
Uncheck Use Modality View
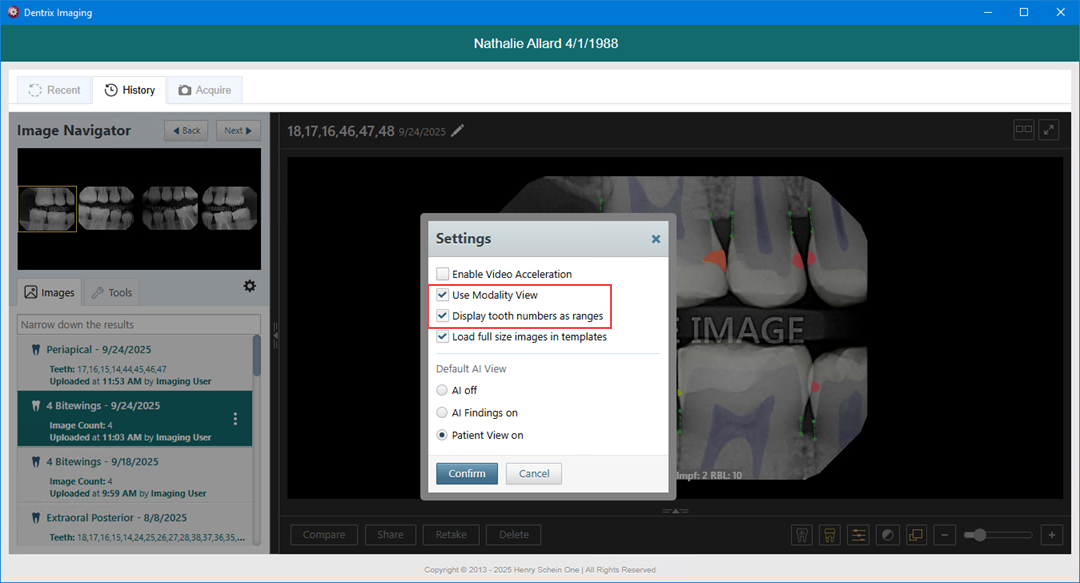click(x=443, y=295)
